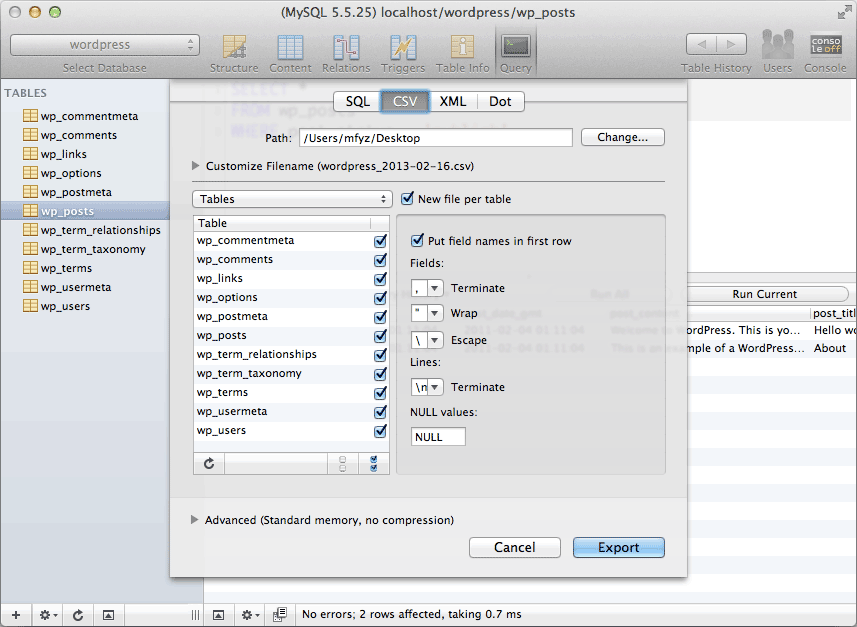The image size is (857, 627).
Task: Uncheck wp_term_relationships in export list
Action: click(x=380, y=355)
